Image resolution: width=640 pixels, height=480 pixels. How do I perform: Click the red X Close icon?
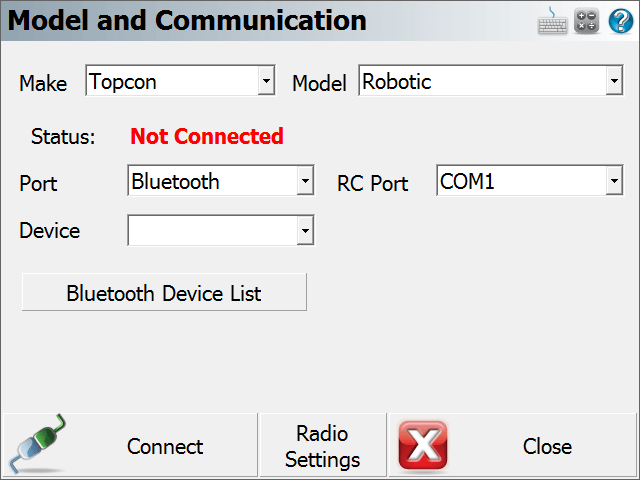point(423,445)
